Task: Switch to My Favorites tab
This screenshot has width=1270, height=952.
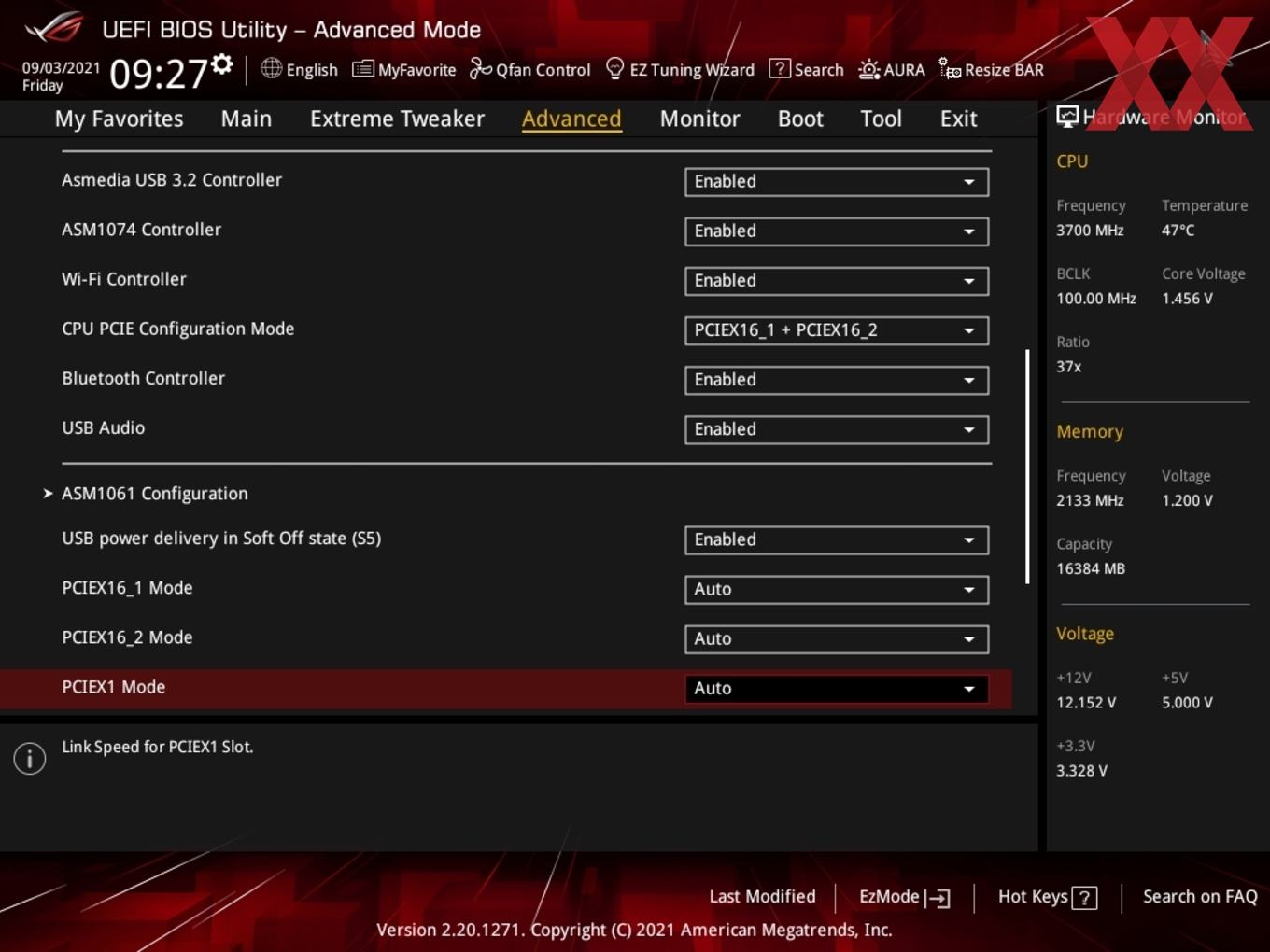Action: point(119,119)
